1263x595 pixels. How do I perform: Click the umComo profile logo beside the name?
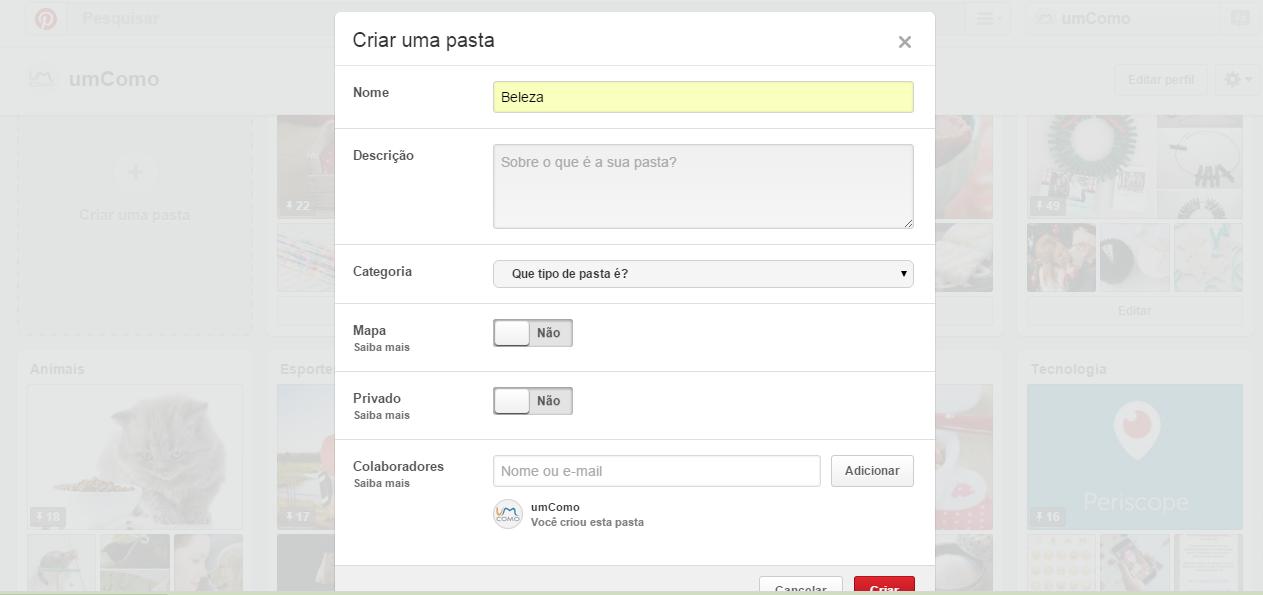42,79
